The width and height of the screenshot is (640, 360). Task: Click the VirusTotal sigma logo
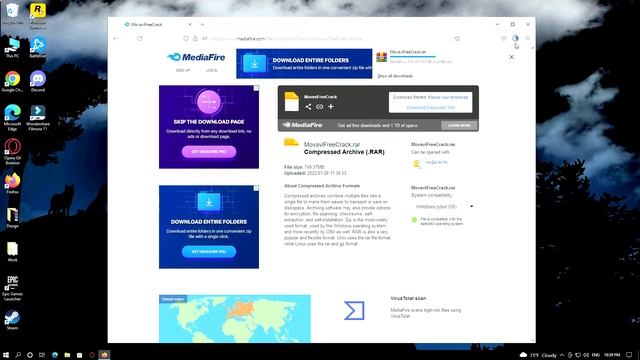(354, 310)
